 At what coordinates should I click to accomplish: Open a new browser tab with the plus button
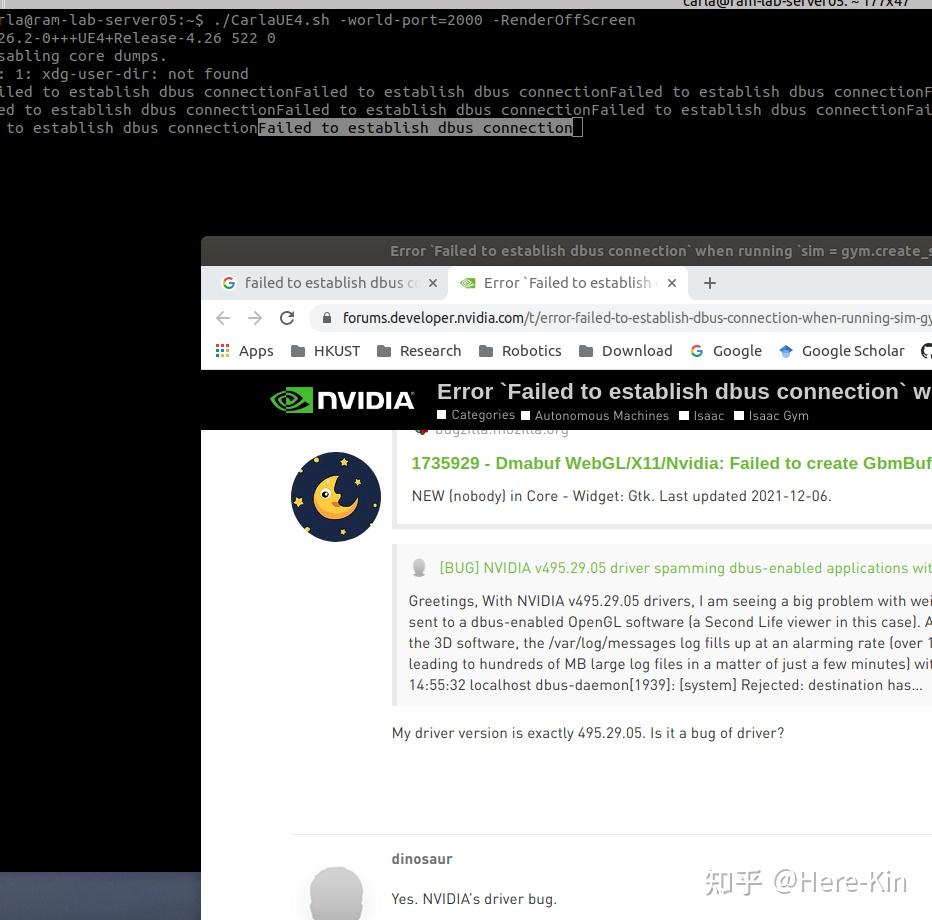coord(710,283)
